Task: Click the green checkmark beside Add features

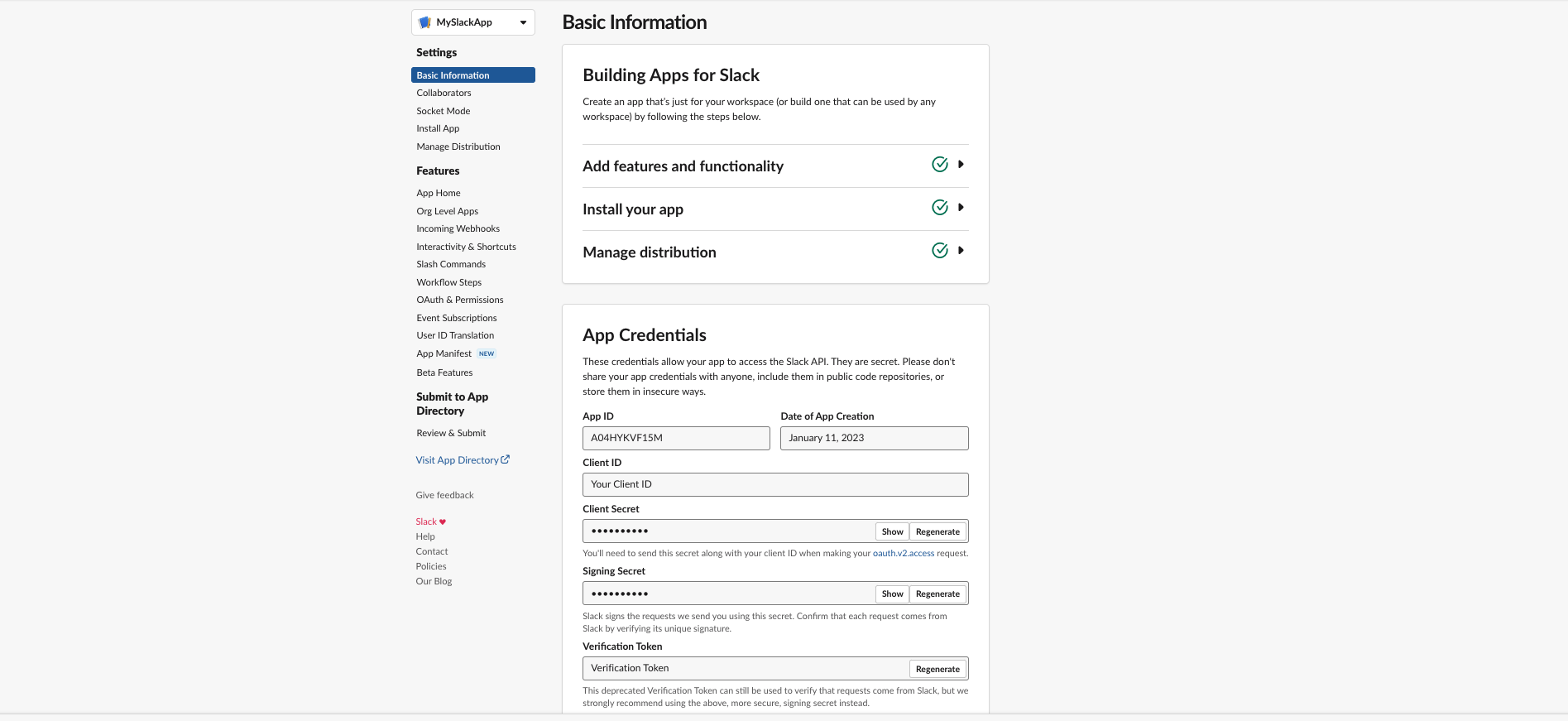Action: coord(939,165)
